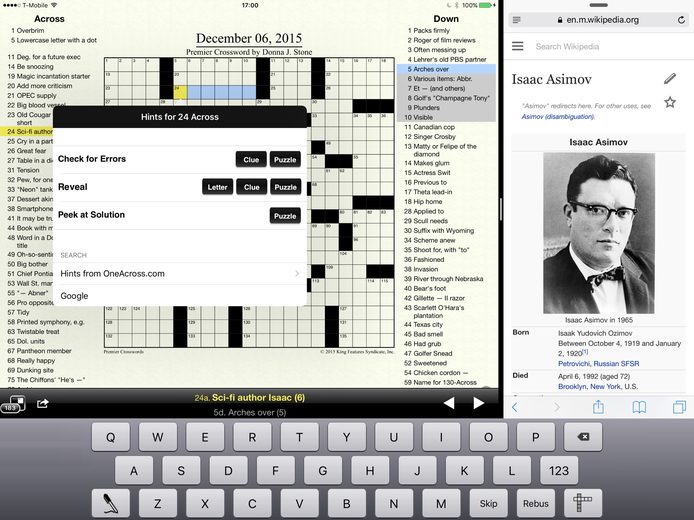The width and height of the screenshot is (694, 520).
Task: Go back in Safari
Action: (515, 407)
